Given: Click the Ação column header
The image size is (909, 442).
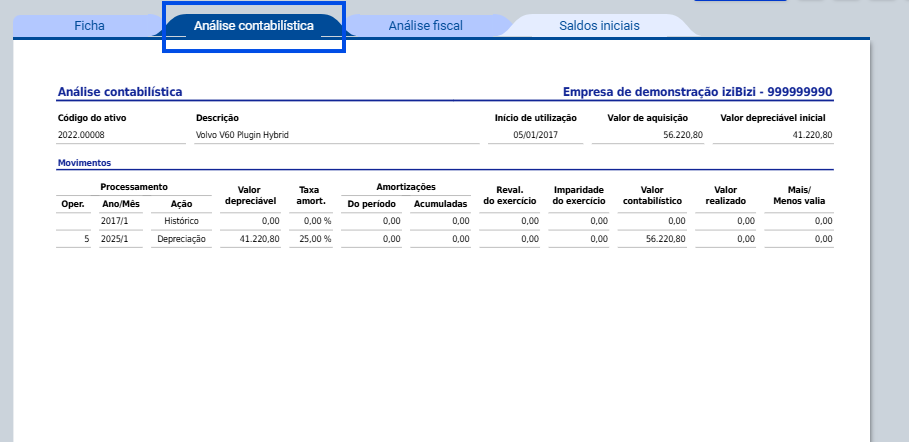Looking at the screenshot, I should tap(181, 204).
